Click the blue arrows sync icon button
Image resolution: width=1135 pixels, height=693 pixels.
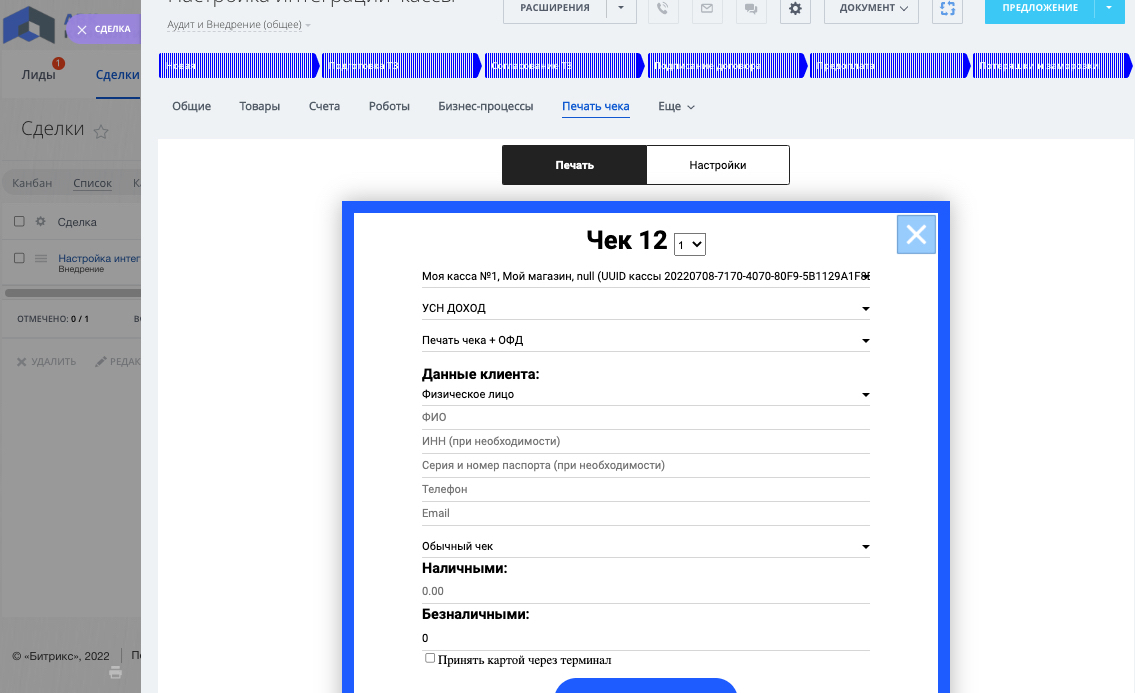click(x=948, y=9)
